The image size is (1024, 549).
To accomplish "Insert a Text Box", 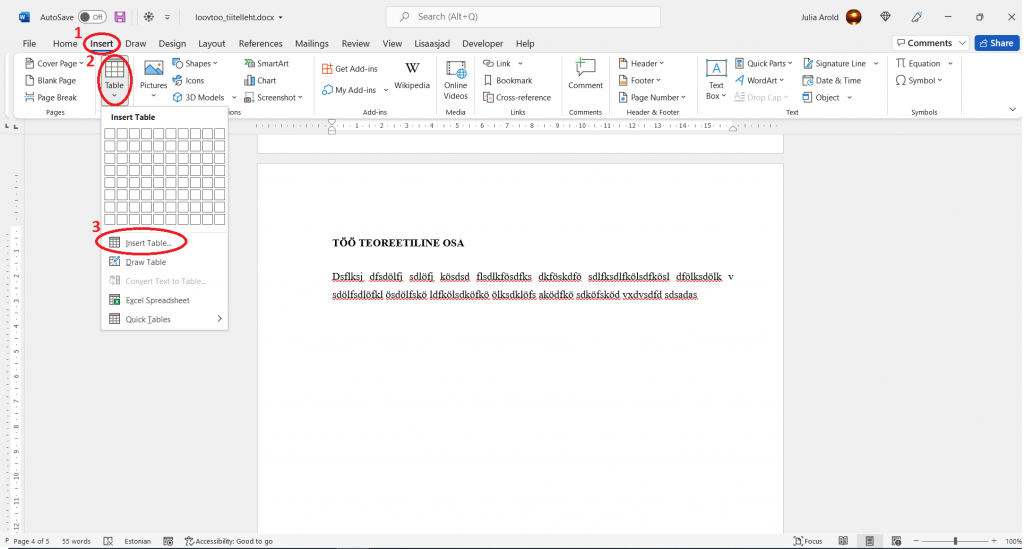I will click(716, 80).
